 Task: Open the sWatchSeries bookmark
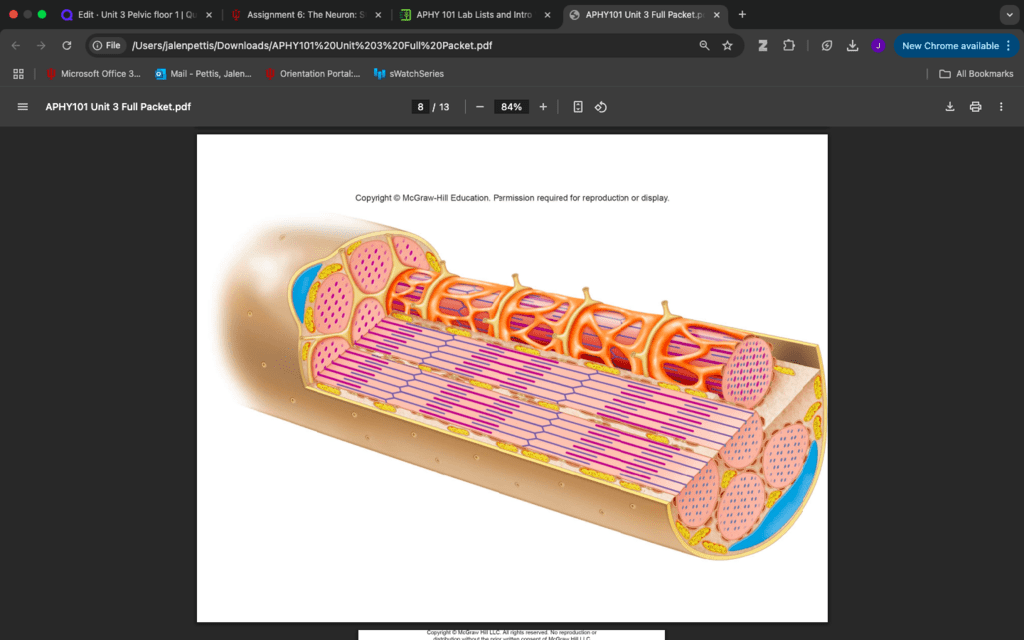click(409, 74)
